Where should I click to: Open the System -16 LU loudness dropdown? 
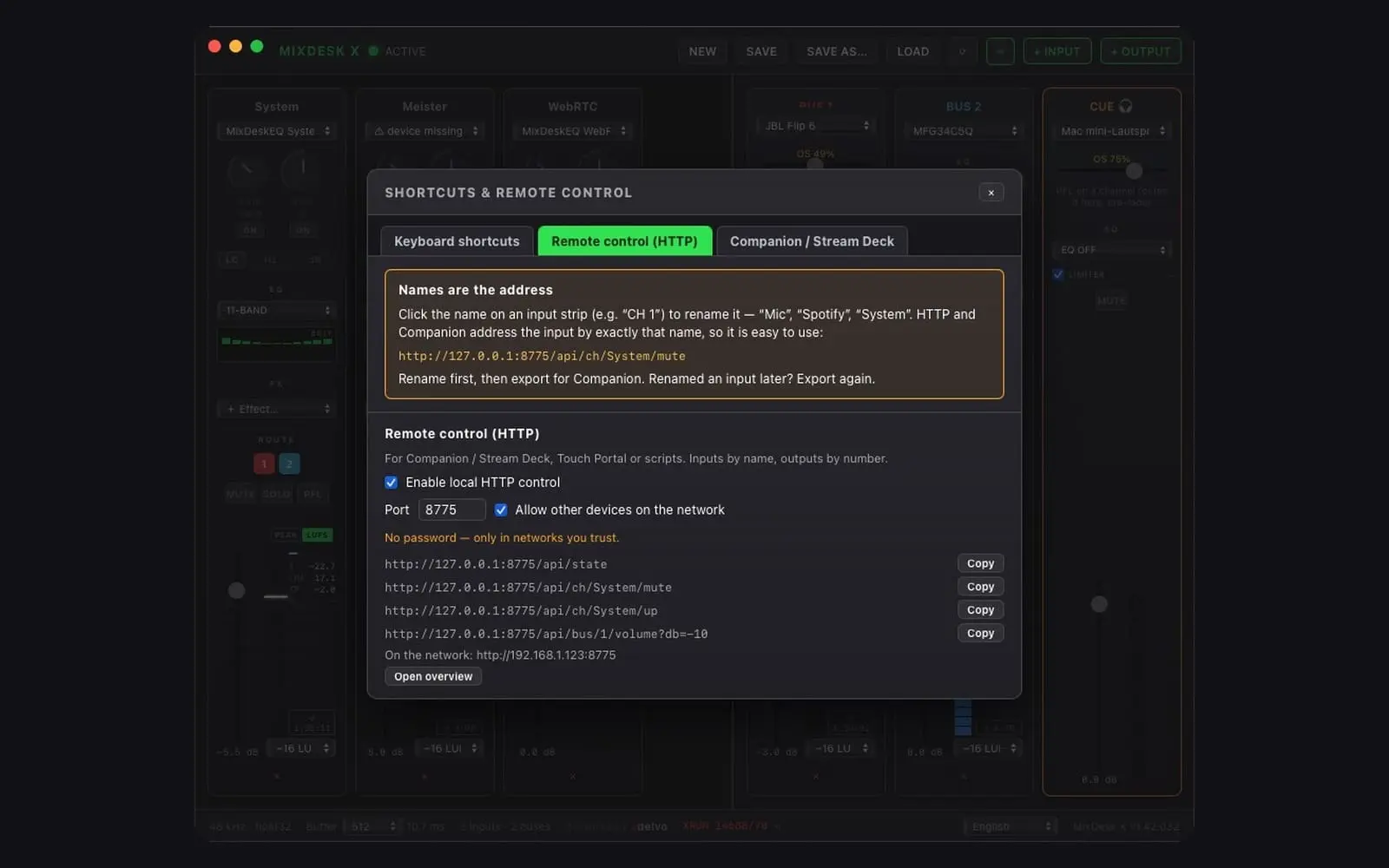(302, 748)
